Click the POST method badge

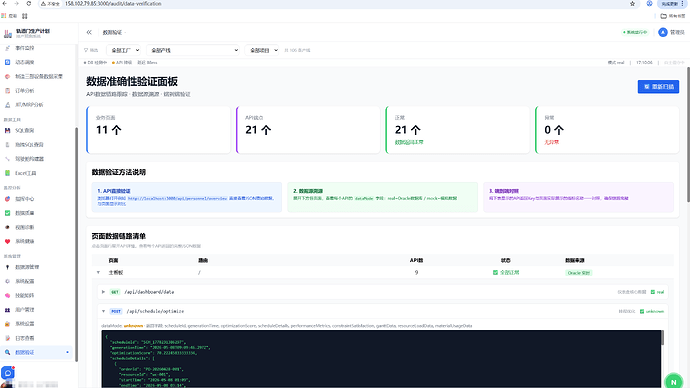[x=116, y=311]
